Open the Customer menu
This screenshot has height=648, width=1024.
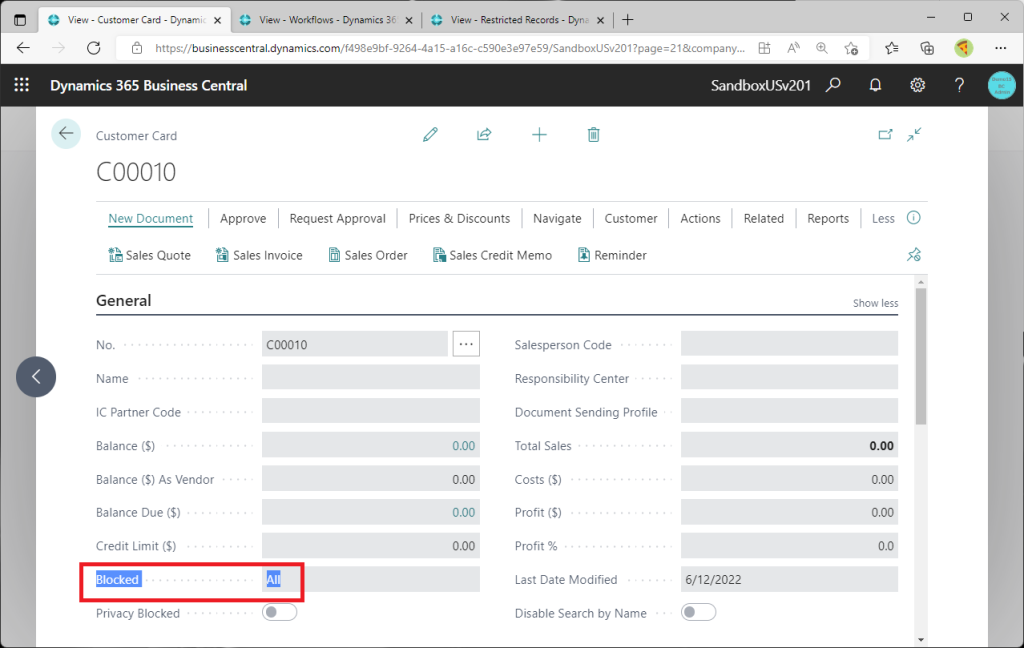coord(631,218)
